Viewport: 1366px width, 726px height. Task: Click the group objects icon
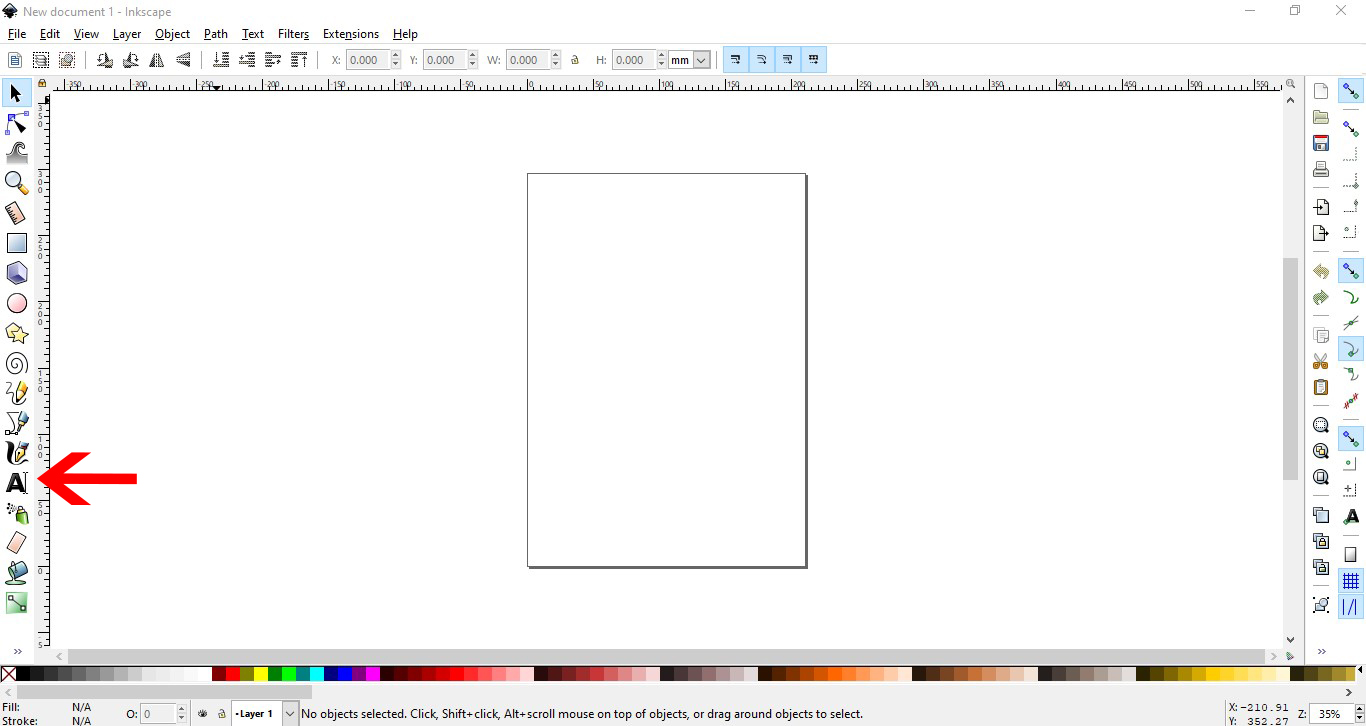pyautogui.click(x=1321, y=605)
